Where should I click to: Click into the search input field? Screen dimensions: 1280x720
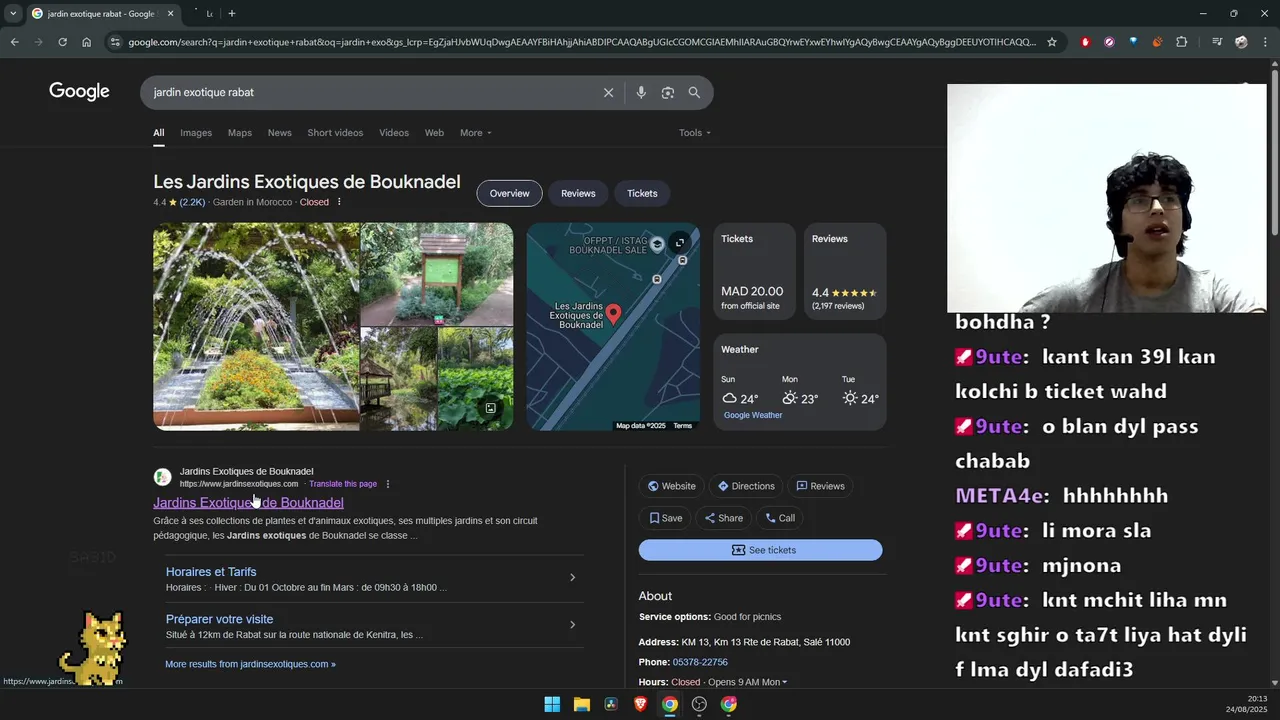click(370, 92)
